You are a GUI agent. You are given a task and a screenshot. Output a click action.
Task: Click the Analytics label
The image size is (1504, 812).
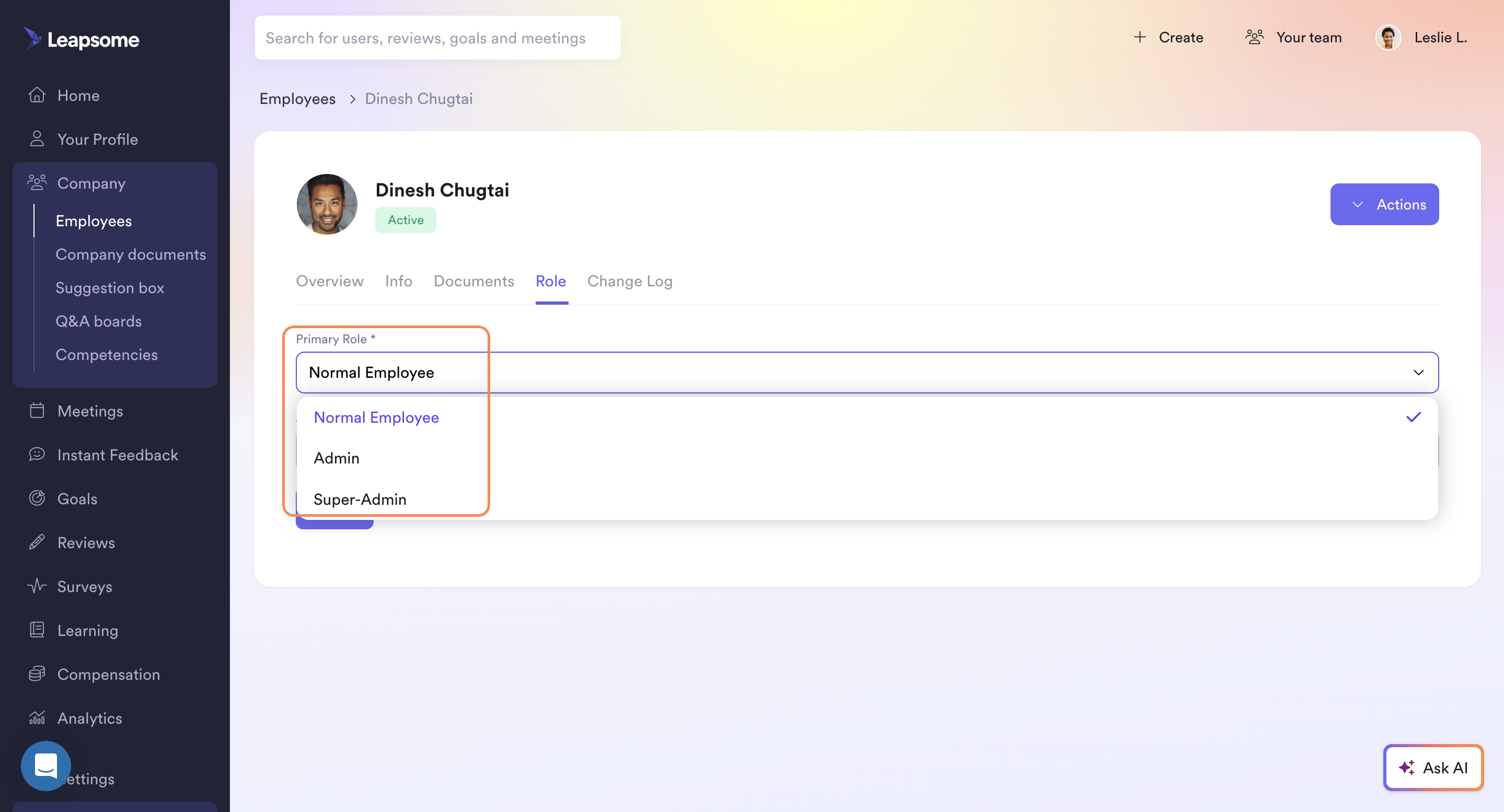pyautogui.click(x=90, y=717)
